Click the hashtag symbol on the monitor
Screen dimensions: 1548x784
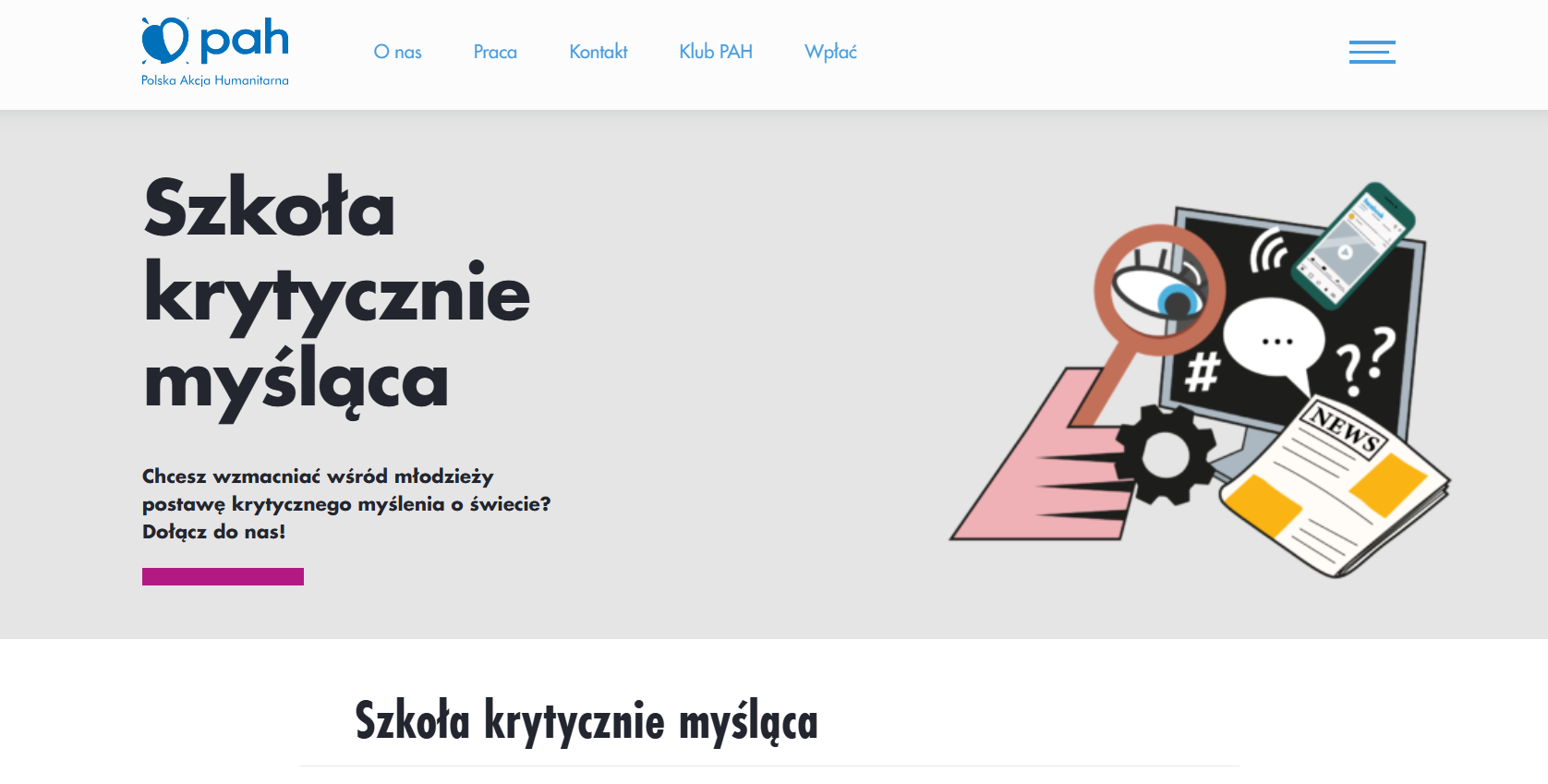click(x=1202, y=372)
